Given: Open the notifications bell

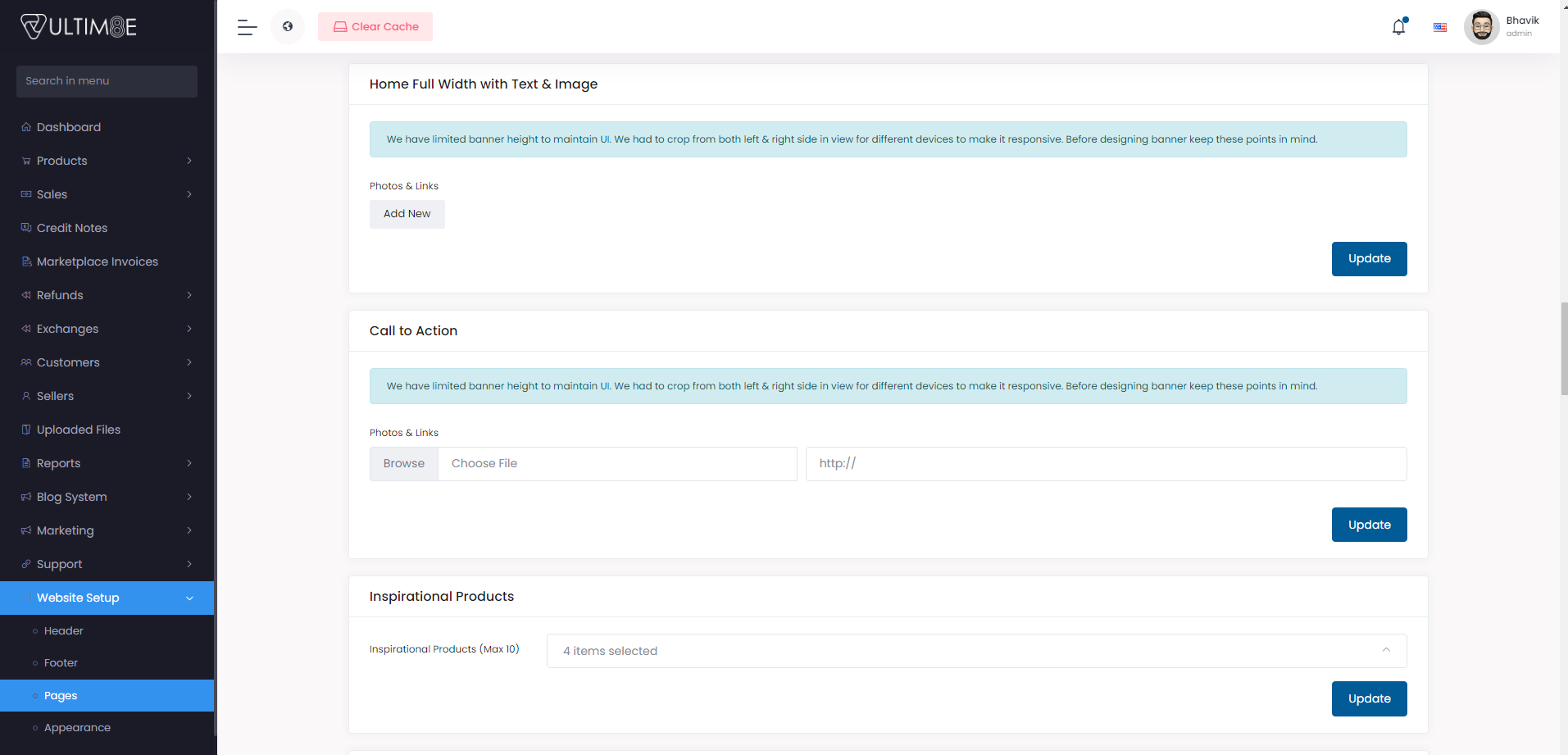Looking at the screenshot, I should tap(1398, 27).
